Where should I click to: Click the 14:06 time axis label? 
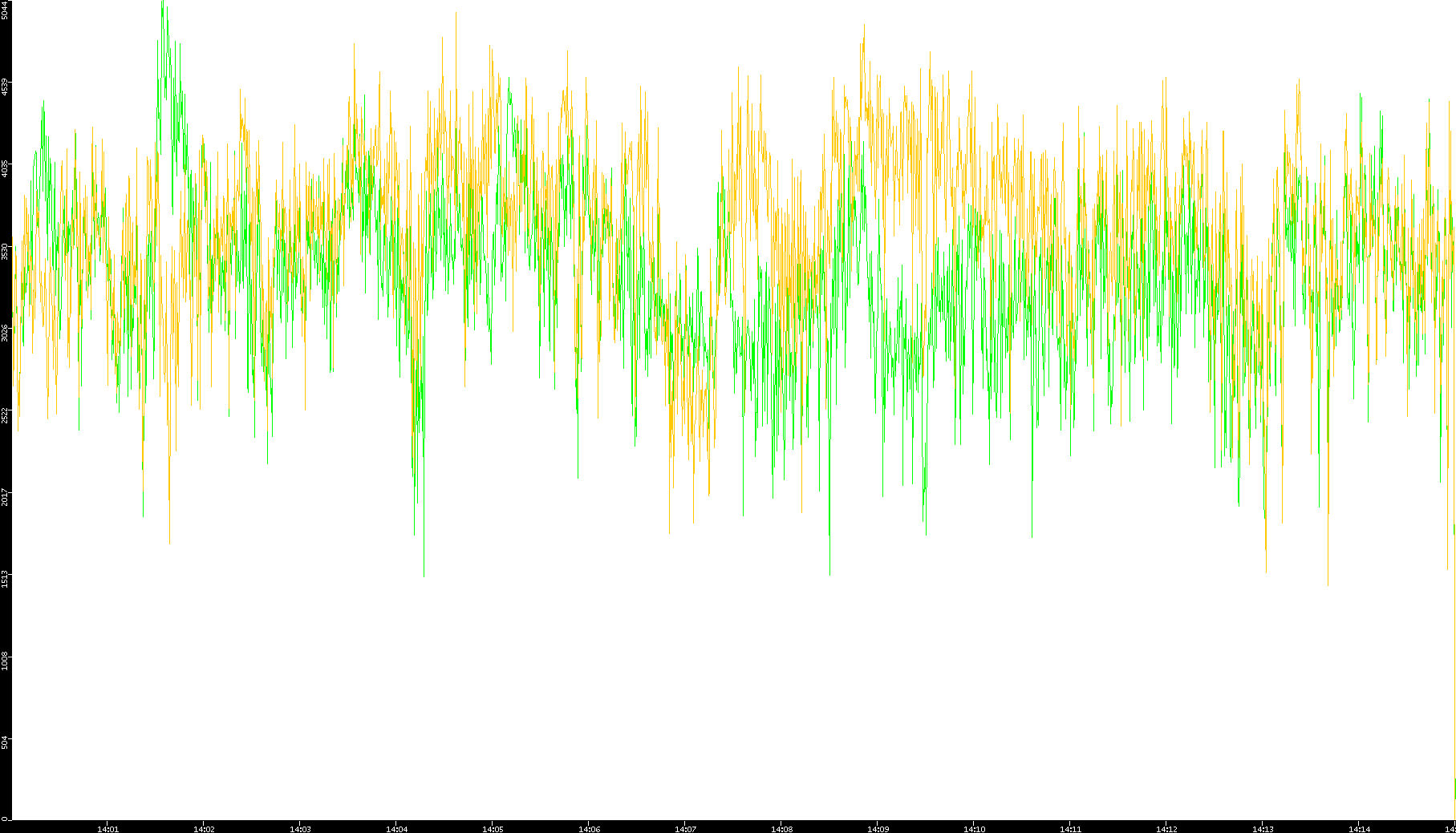pyautogui.click(x=589, y=829)
